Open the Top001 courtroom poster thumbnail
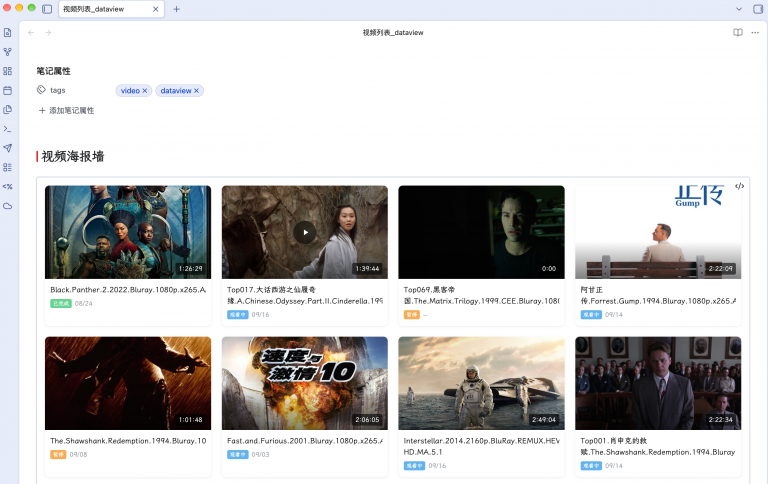This screenshot has width=768, height=484. click(x=658, y=383)
